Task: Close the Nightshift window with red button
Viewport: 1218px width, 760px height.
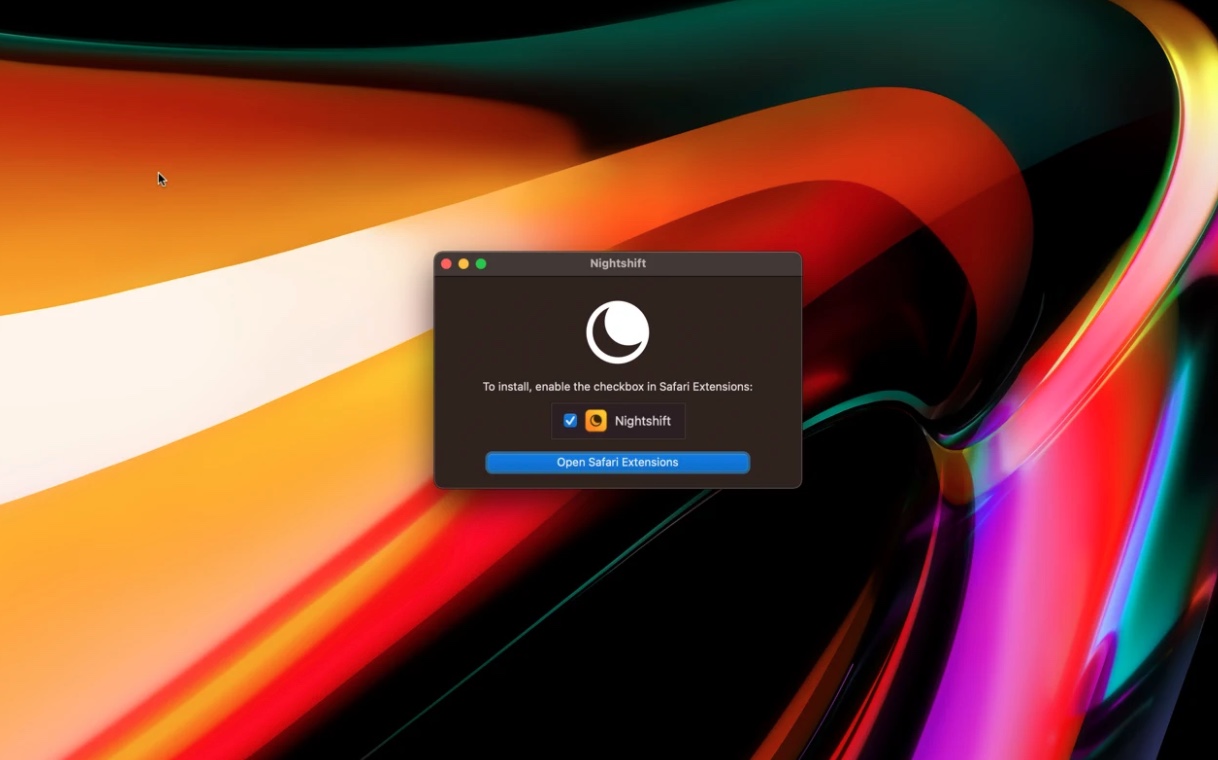Action: [446, 264]
